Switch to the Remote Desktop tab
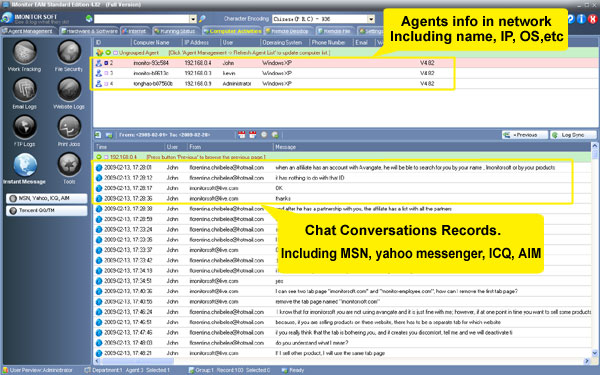600x375 pixels. point(287,31)
